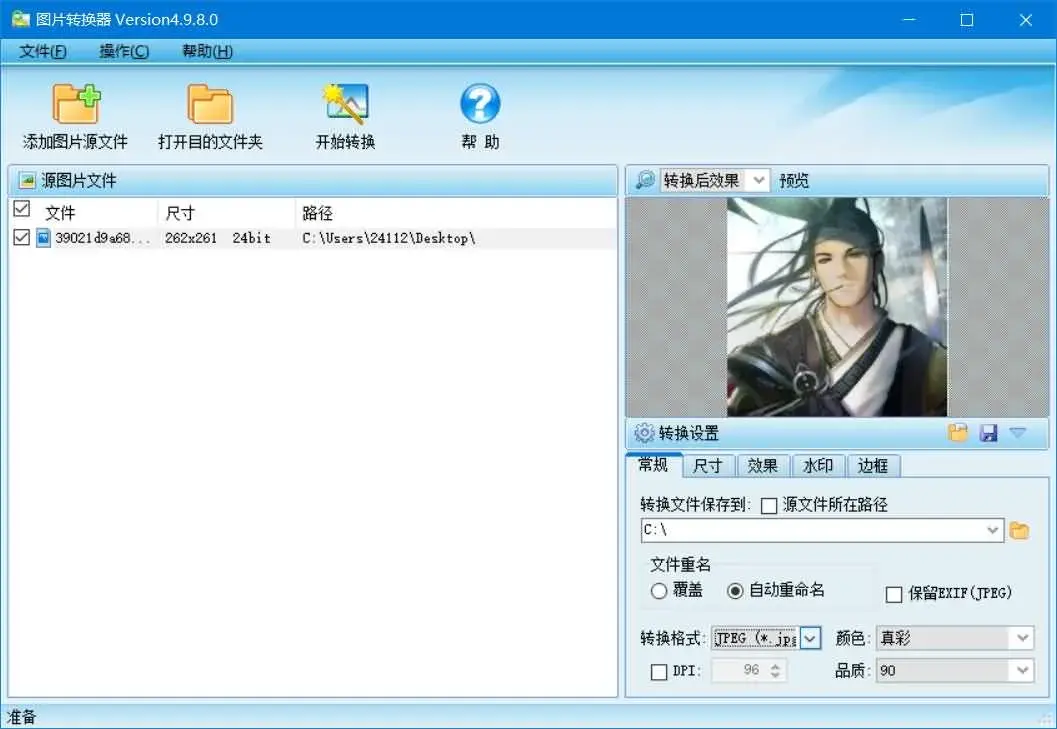
Task: Save settings with the floppy disk icon
Action: (x=988, y=433)
